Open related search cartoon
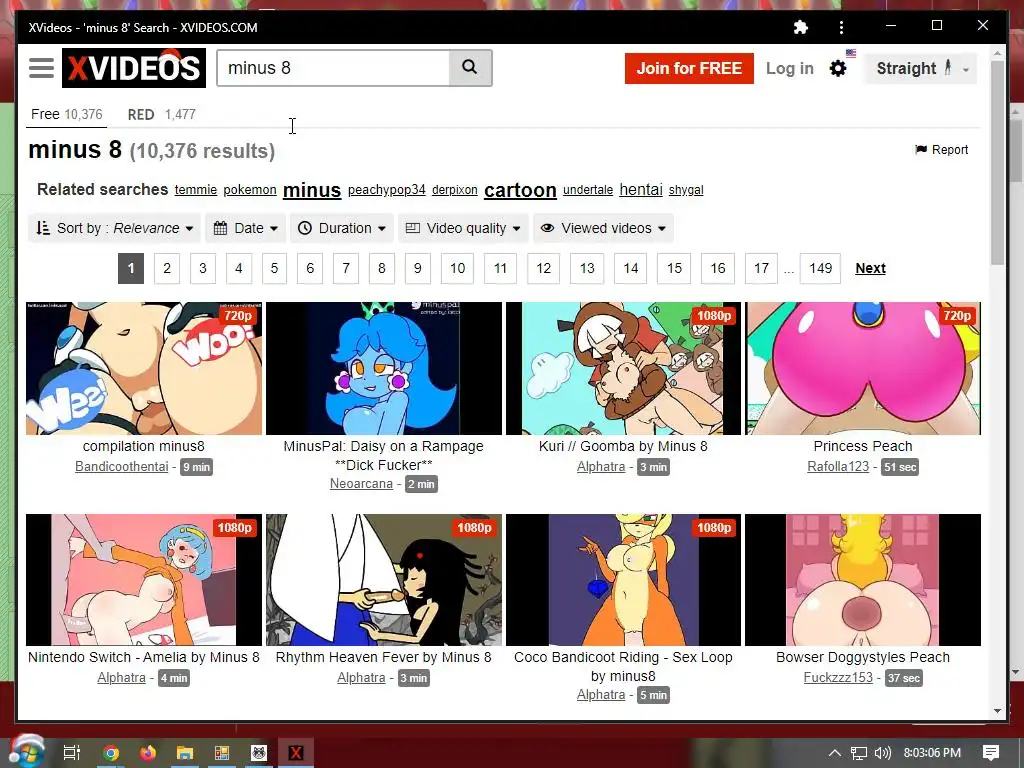 click(x=520, y=190)
